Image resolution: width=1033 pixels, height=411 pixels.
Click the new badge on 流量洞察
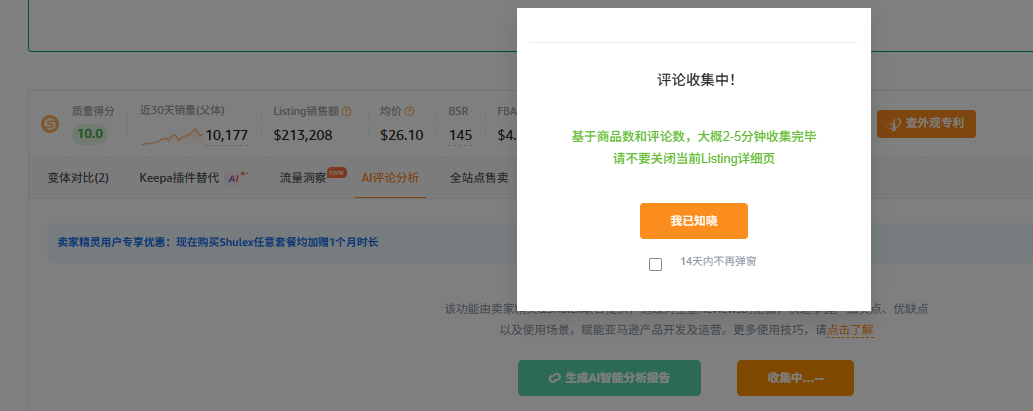coord(336,171)
